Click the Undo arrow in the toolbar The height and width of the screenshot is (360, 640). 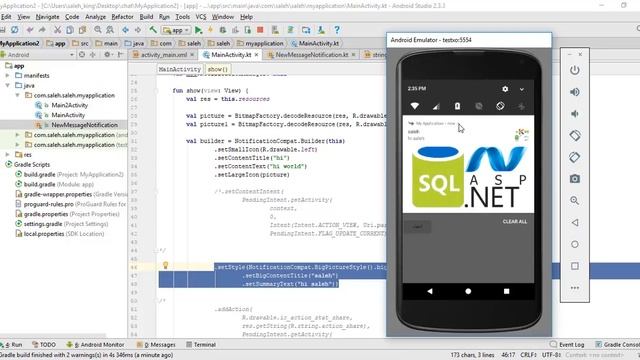(x=30, y=30)
